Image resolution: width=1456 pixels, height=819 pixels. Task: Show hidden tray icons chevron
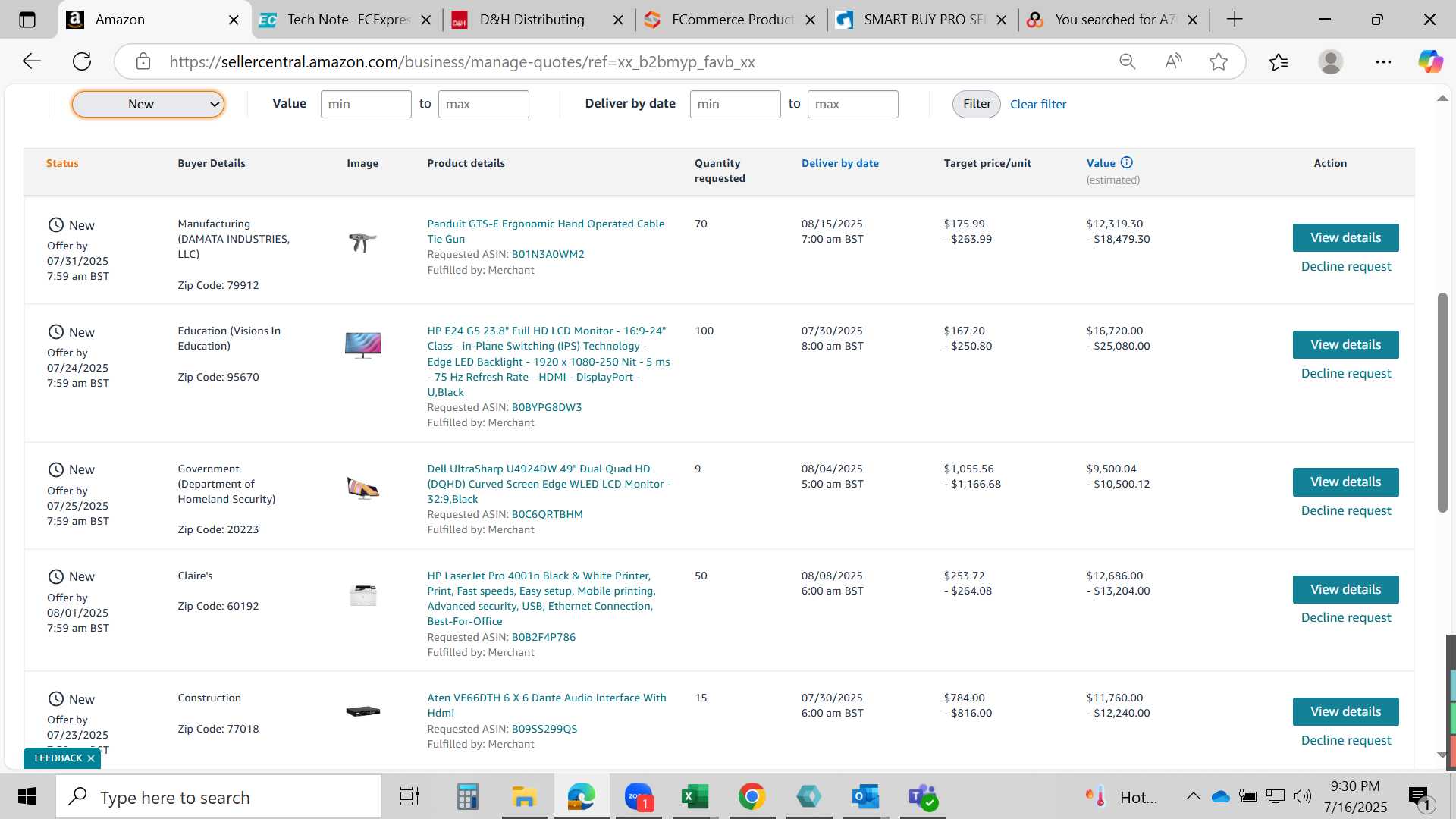coord(1193,796)
